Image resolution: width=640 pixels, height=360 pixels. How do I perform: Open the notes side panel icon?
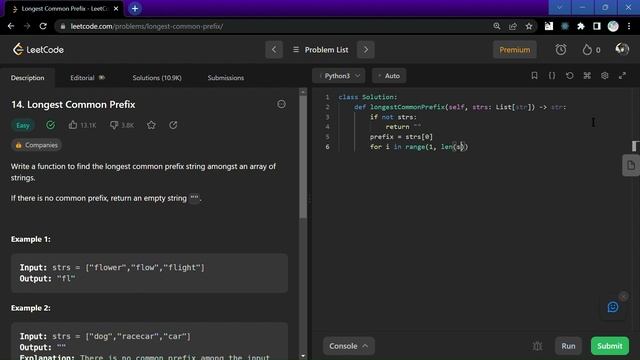pos(631,165)
